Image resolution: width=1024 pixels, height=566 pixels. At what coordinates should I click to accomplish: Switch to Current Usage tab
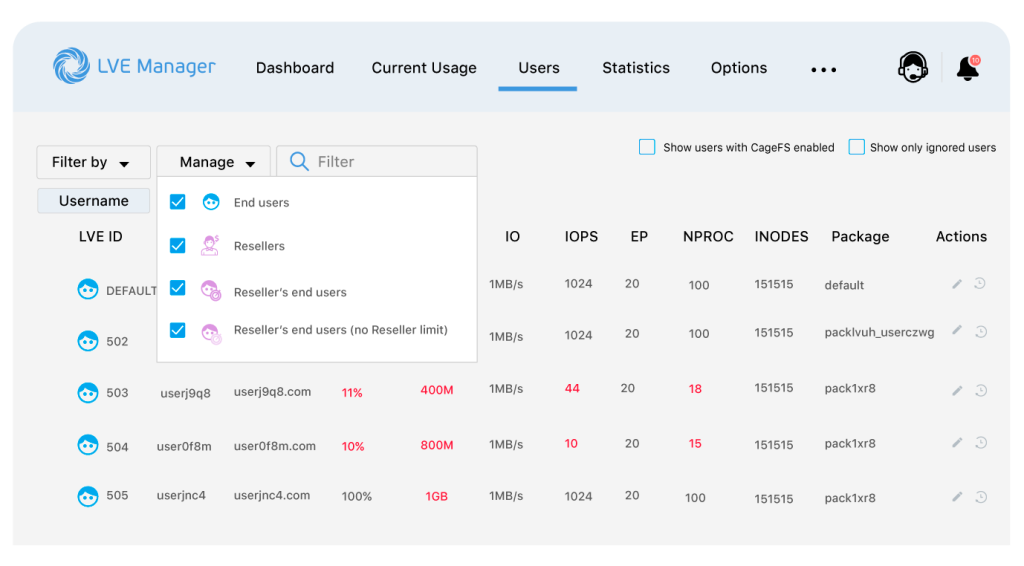(424, 68)
